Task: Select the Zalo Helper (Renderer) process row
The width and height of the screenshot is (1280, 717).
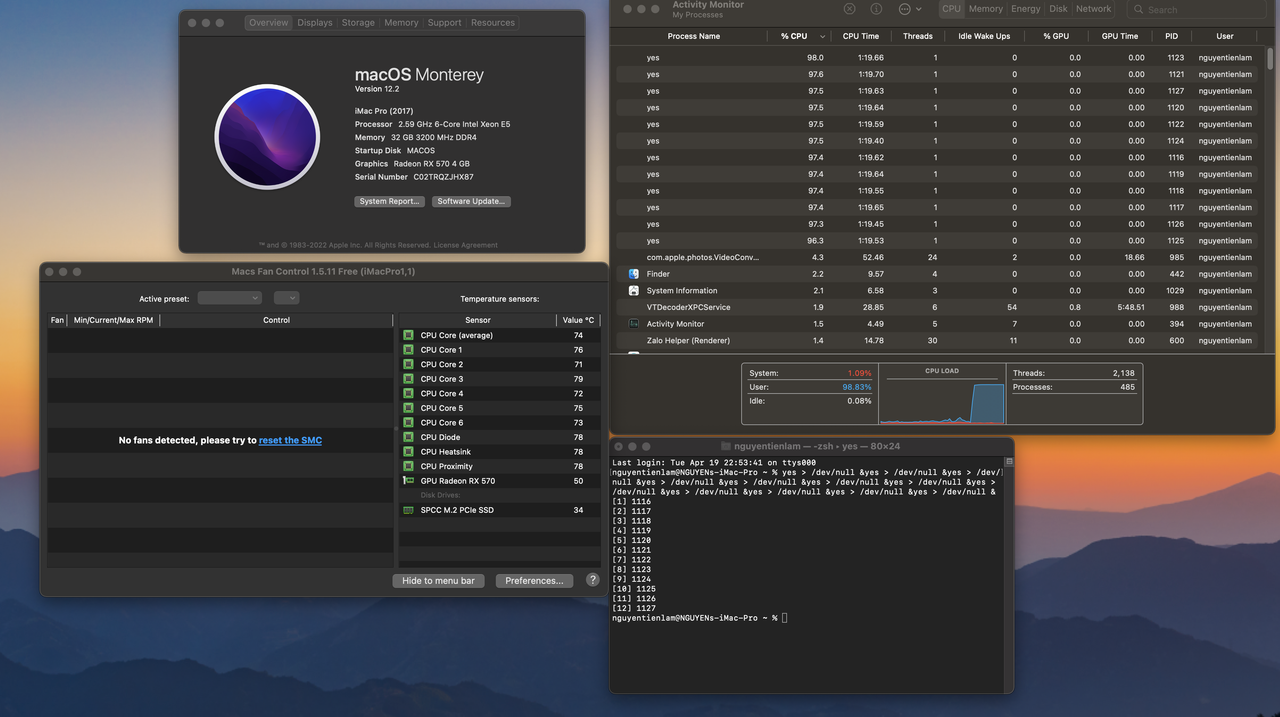Action: point(937,340)
